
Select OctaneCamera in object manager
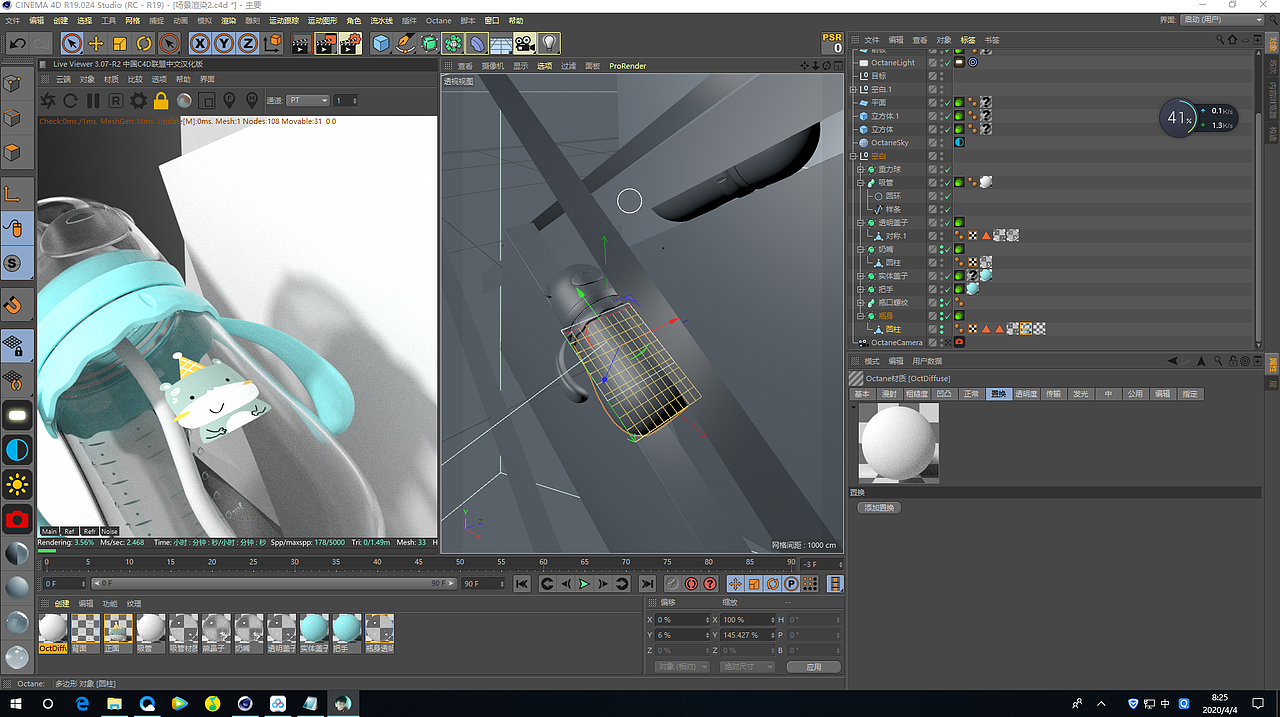tap(896, 343)
